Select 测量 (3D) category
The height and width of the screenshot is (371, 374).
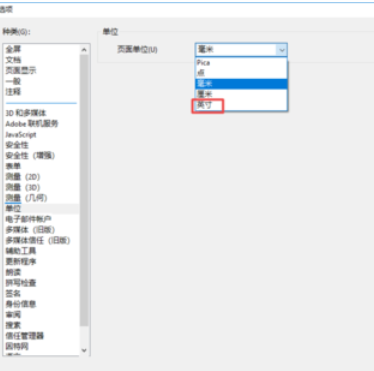point(23,187)
